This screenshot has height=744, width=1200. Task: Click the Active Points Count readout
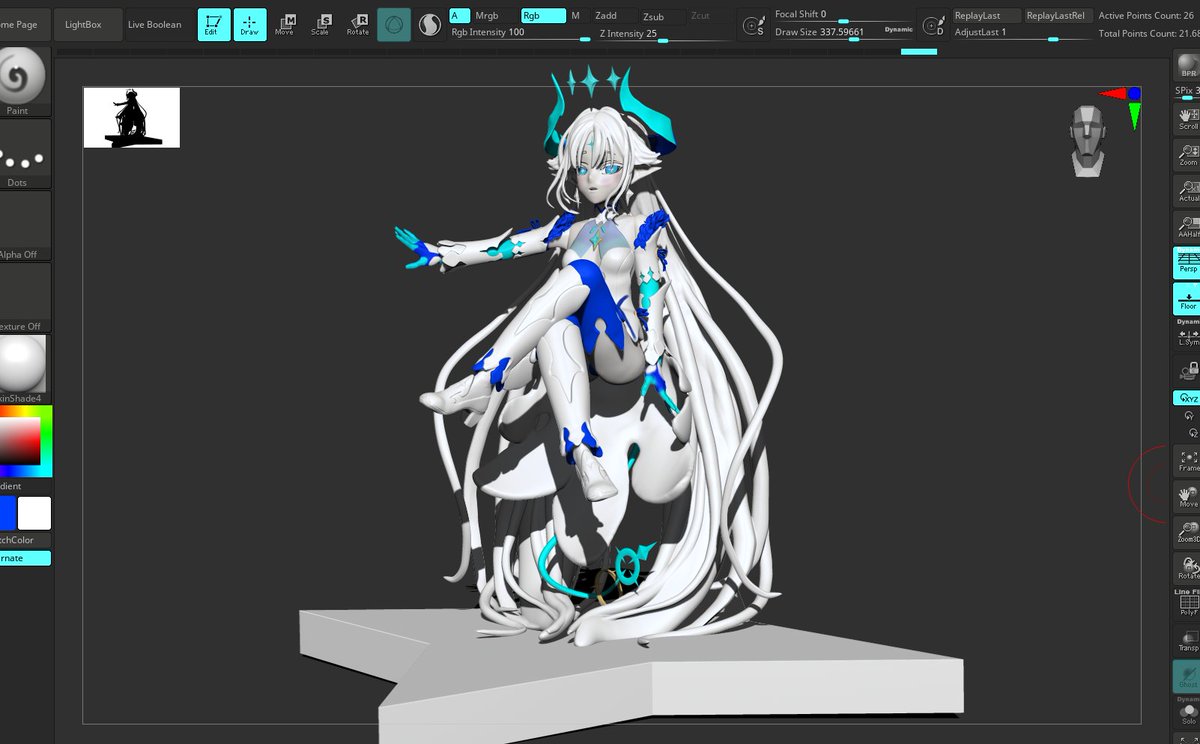pos(1146,15)
